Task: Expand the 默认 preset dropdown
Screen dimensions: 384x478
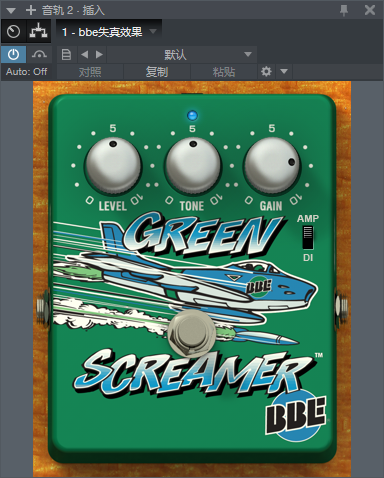Action: [x=182, y=54]
